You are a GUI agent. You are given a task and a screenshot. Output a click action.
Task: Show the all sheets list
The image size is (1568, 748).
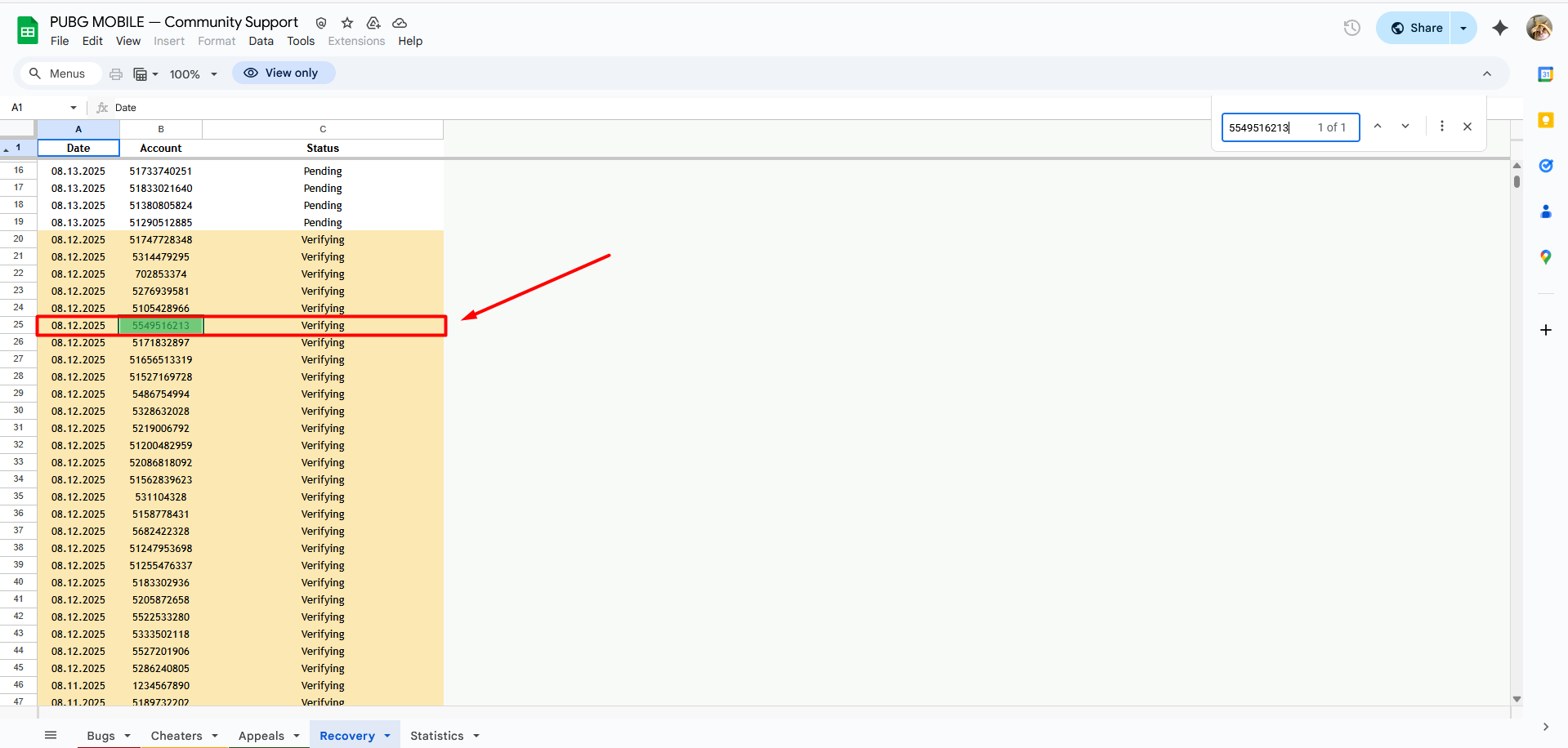[51, 735]
